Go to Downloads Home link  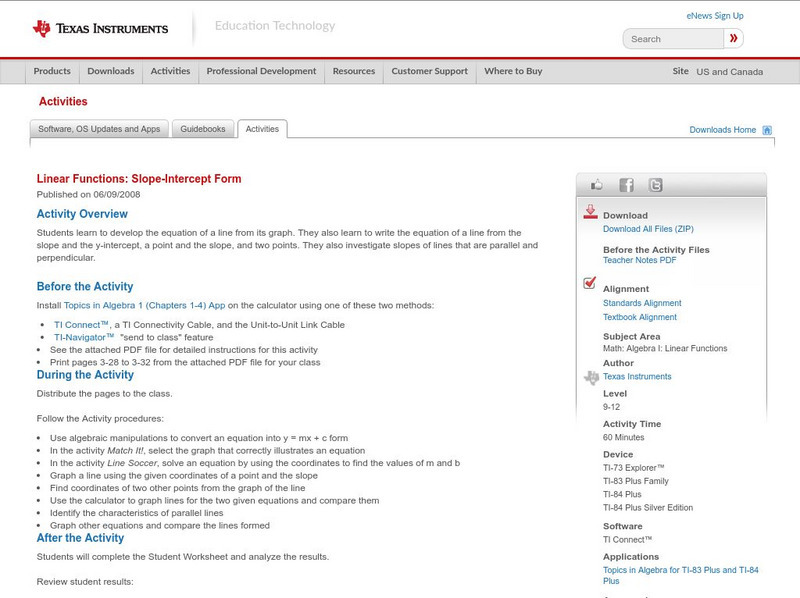coord(722,130)
